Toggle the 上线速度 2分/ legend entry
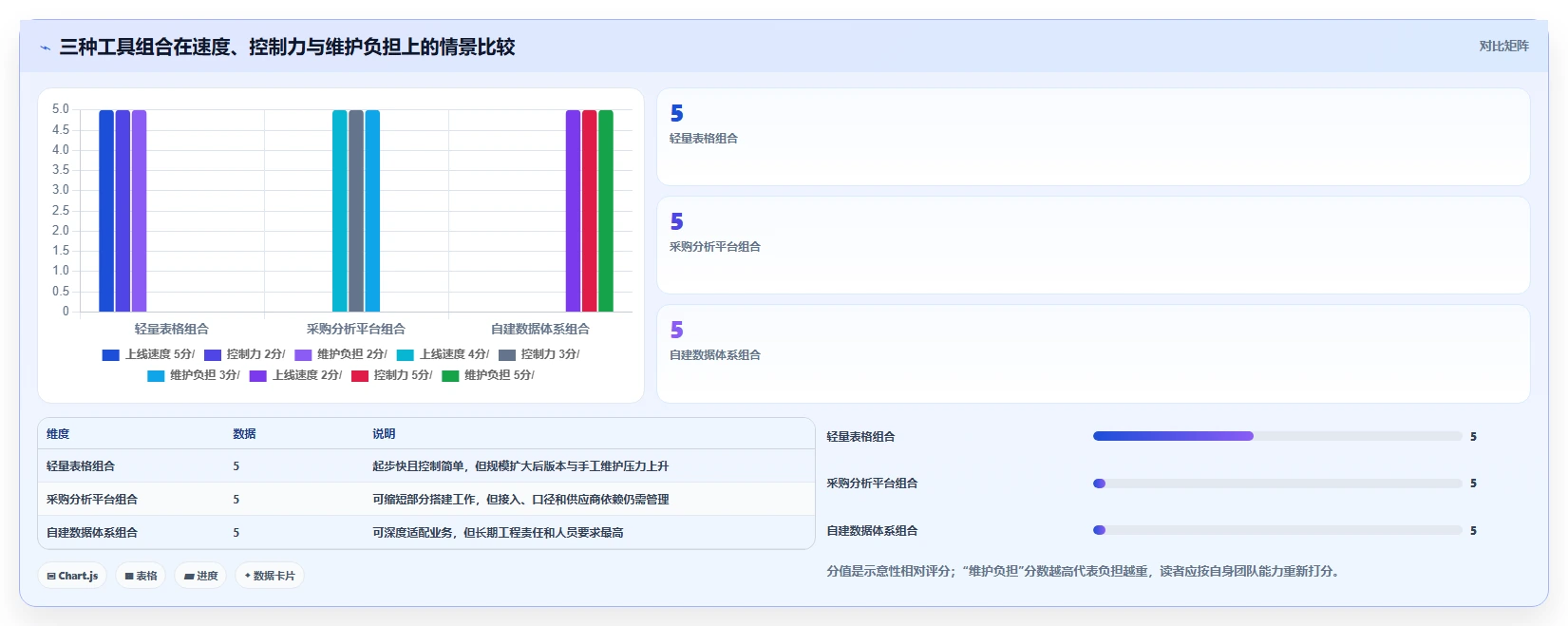 point(295,375)
